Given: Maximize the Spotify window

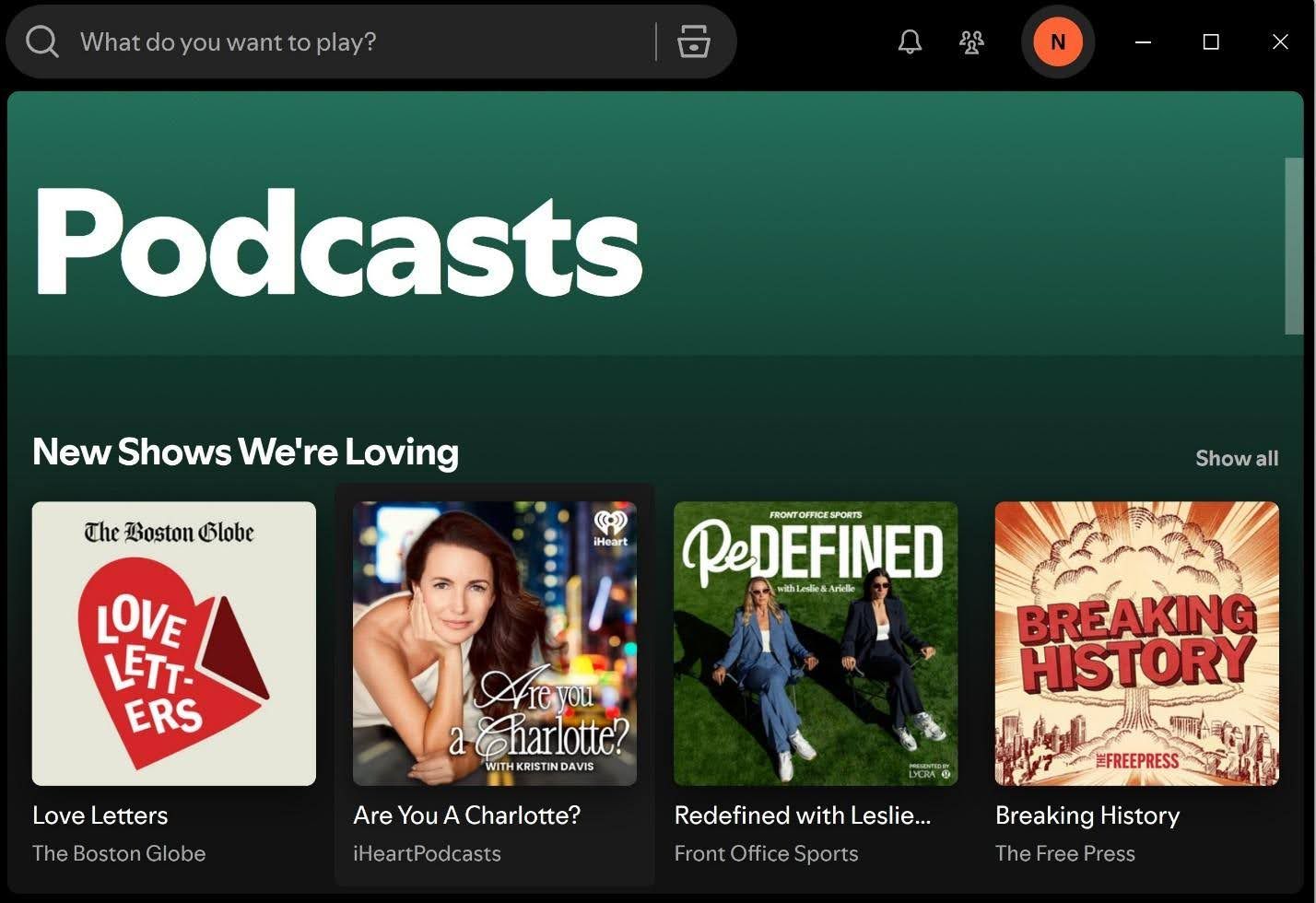Looking at the screenshot, I should tap(1211, 41).
